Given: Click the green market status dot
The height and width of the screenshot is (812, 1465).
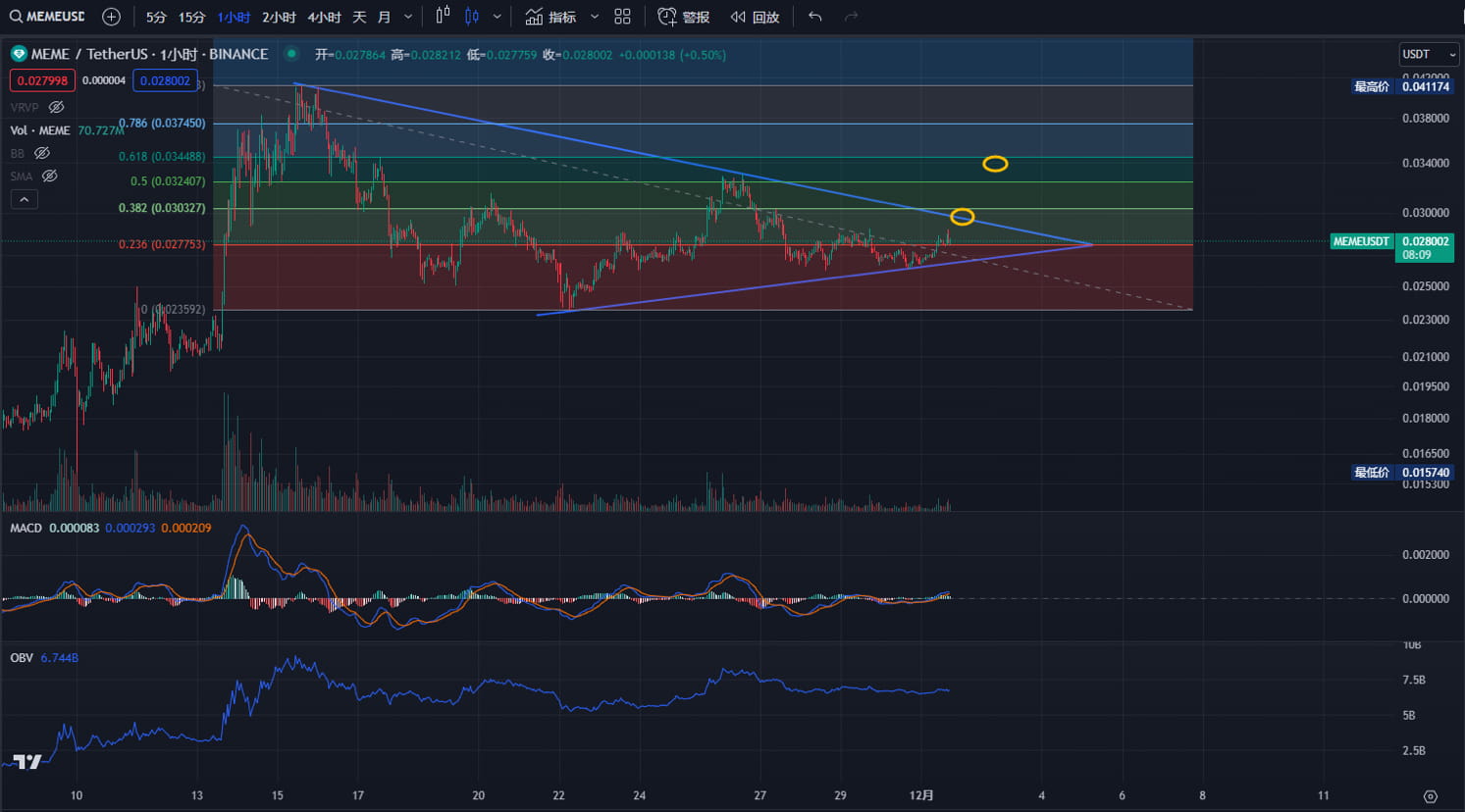Looking at the screenshot, I should pos(291,54).
